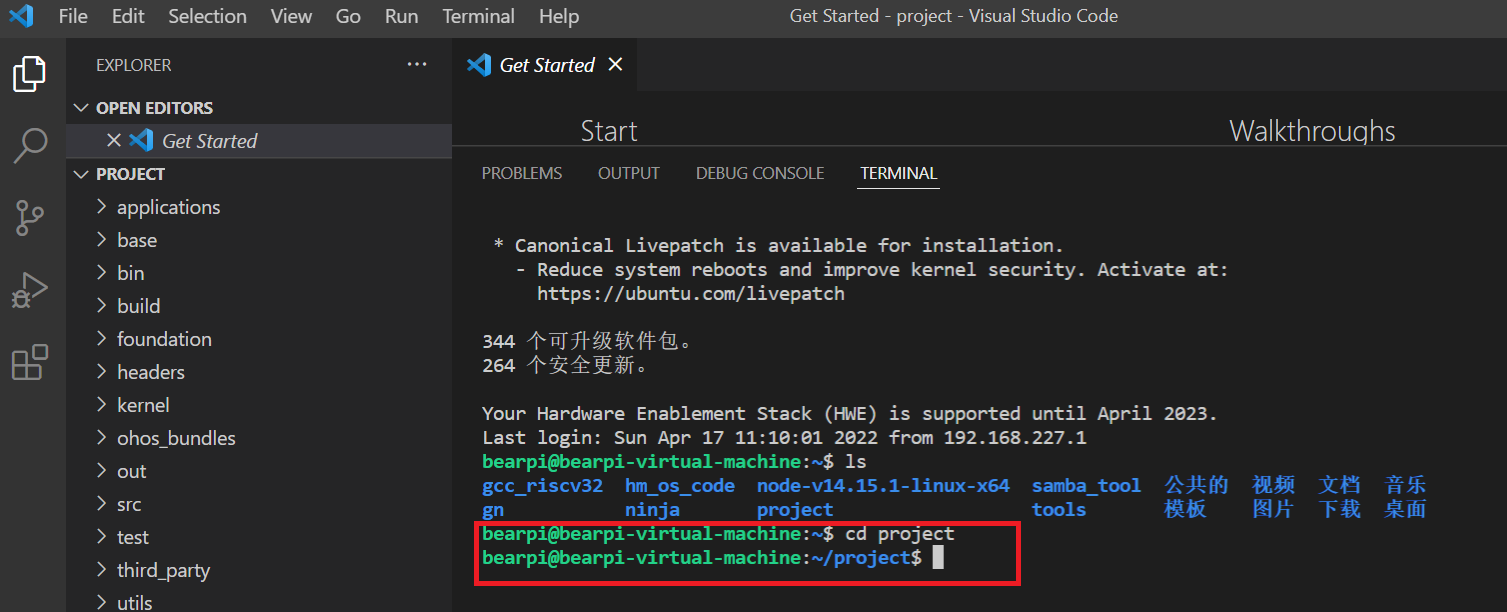Screen dimensions: 1507x612
Task: Close Get Started in Open Editors list
Action: point(114,141)
